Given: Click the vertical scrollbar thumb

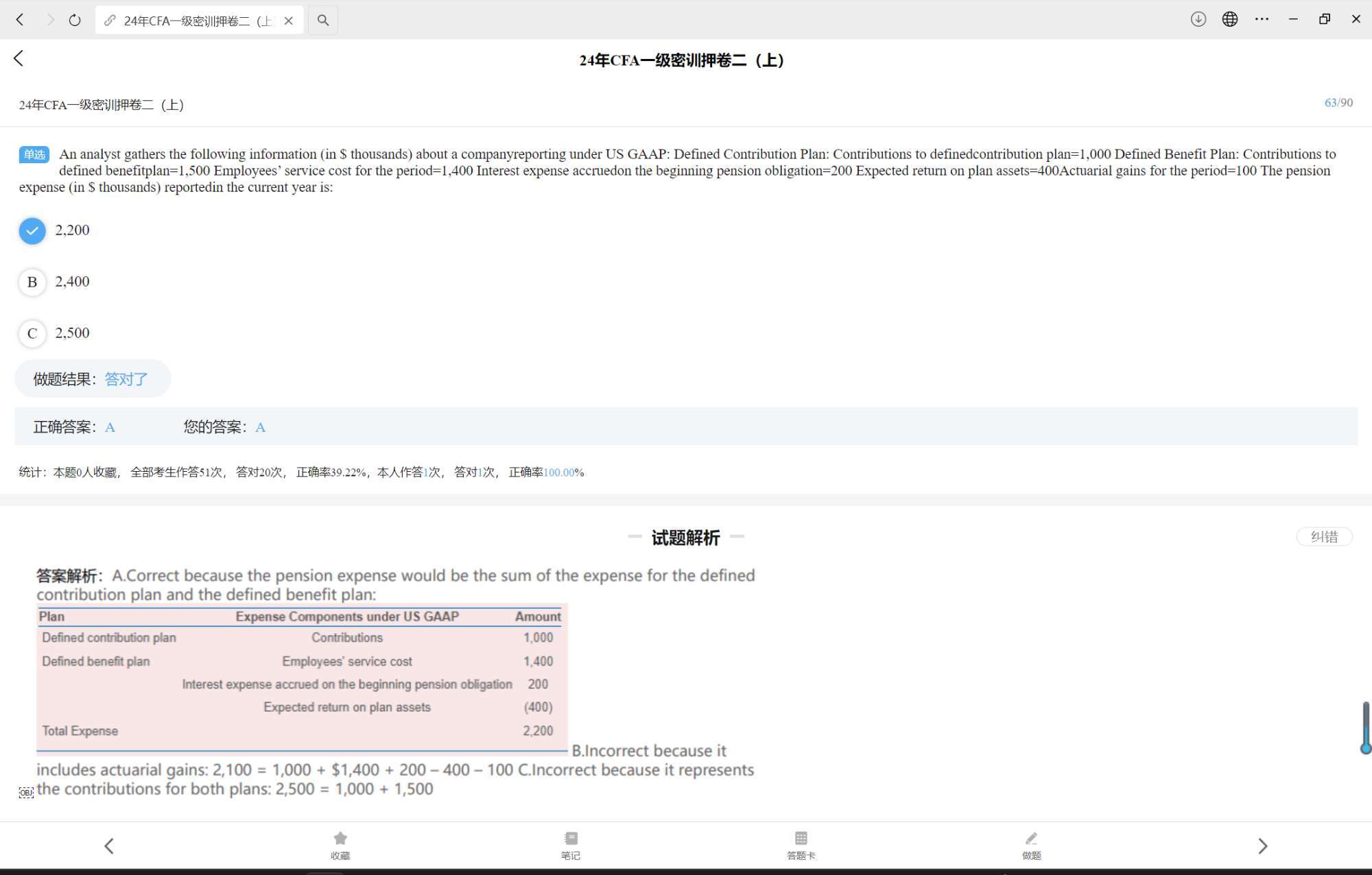Looking at the screenshot, I should point(1365,727).
